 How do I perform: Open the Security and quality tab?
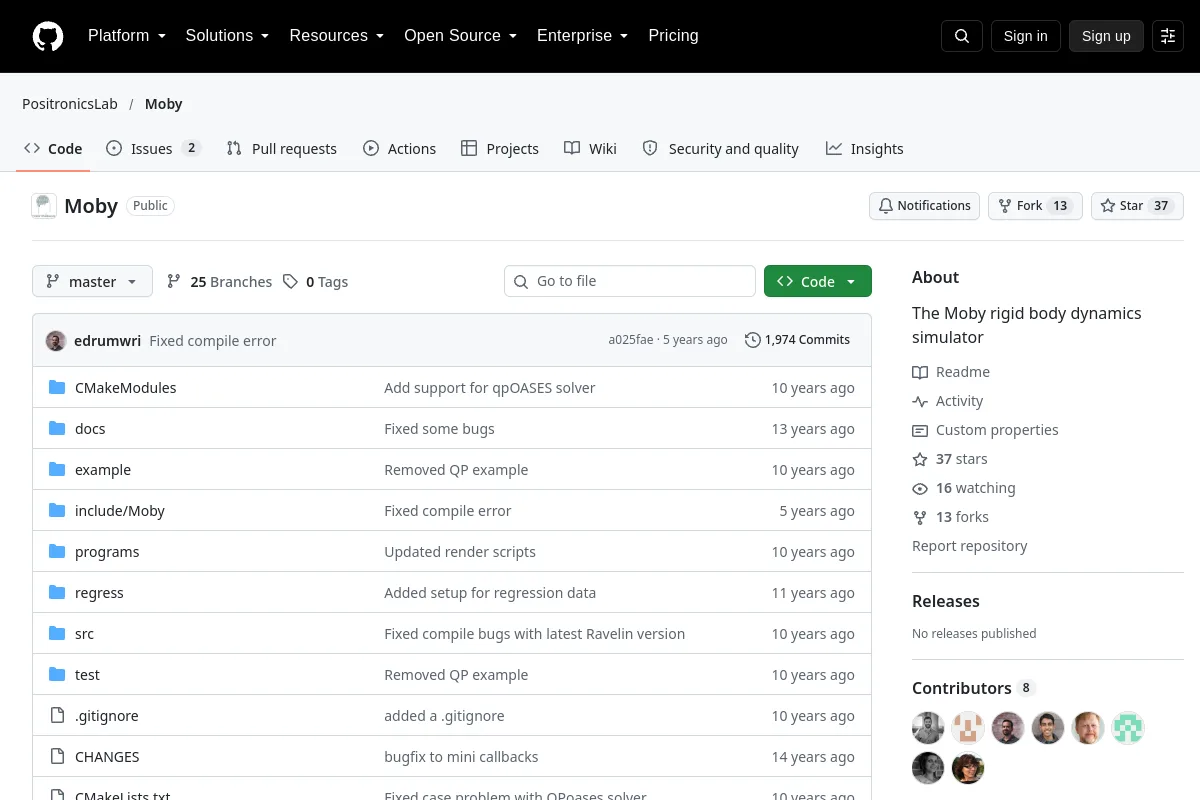click(721, 148)
